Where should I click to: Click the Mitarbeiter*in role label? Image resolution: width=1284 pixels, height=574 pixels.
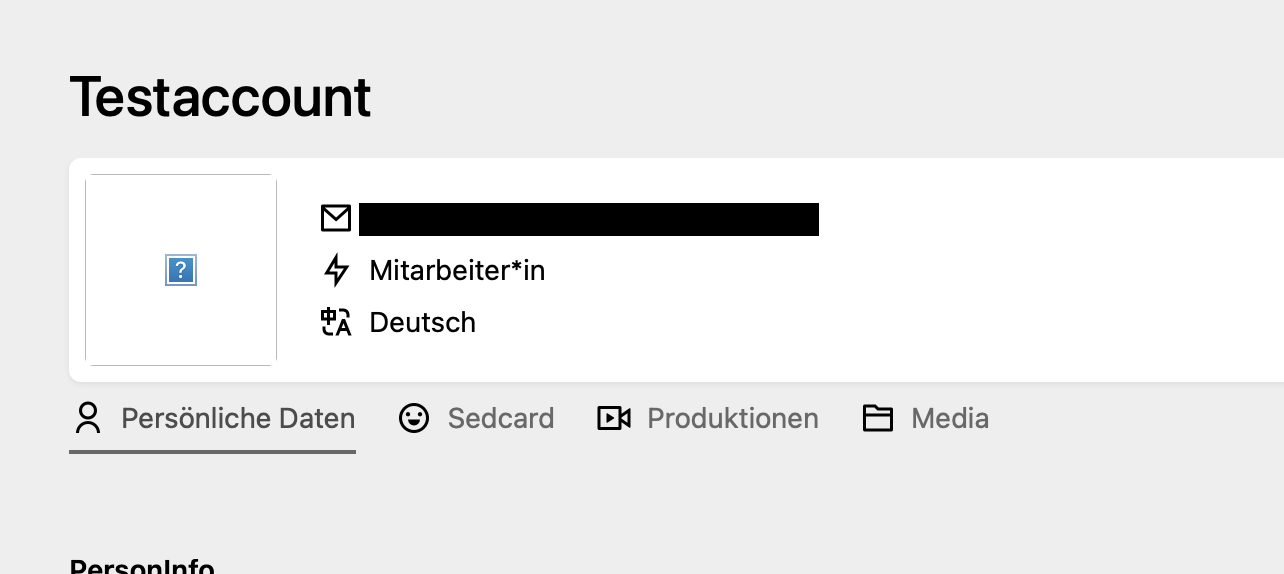click(457, 270)
